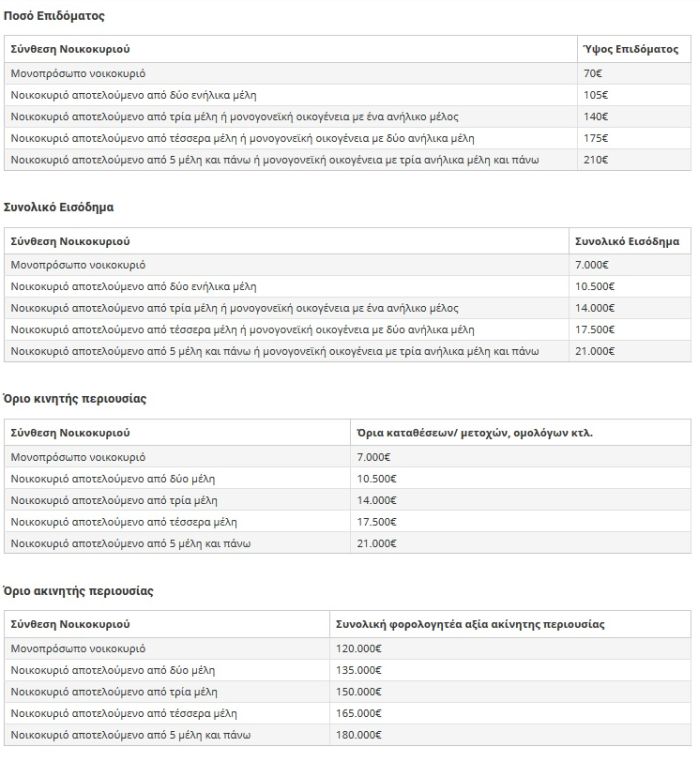Viewport: 700px width, 762px height.
Task: Click the 10.500€ total income cell
Action: coord(630,287)
